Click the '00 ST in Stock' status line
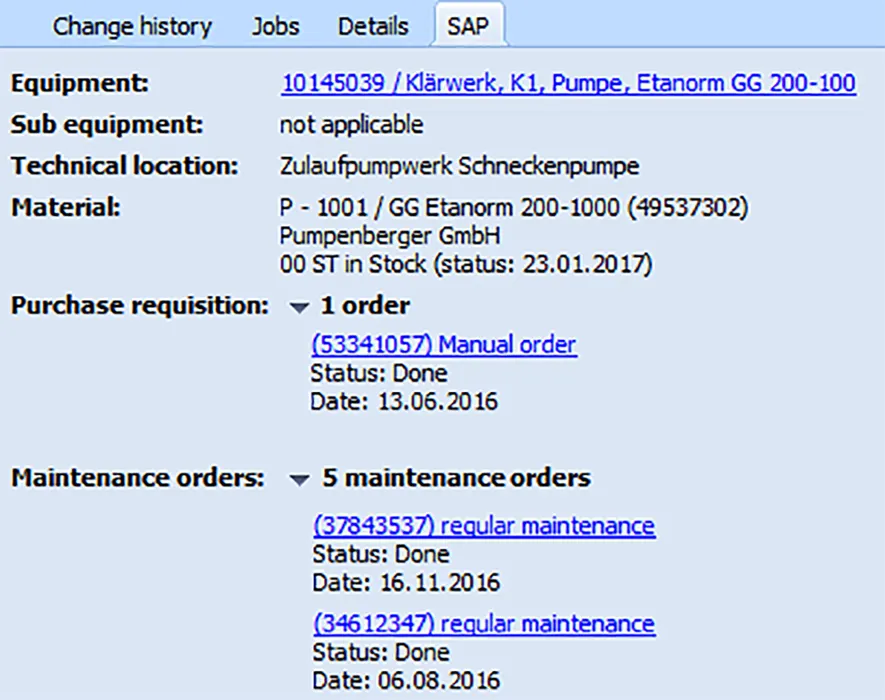This screenshot has height=700, width=885. pos(465,265)
